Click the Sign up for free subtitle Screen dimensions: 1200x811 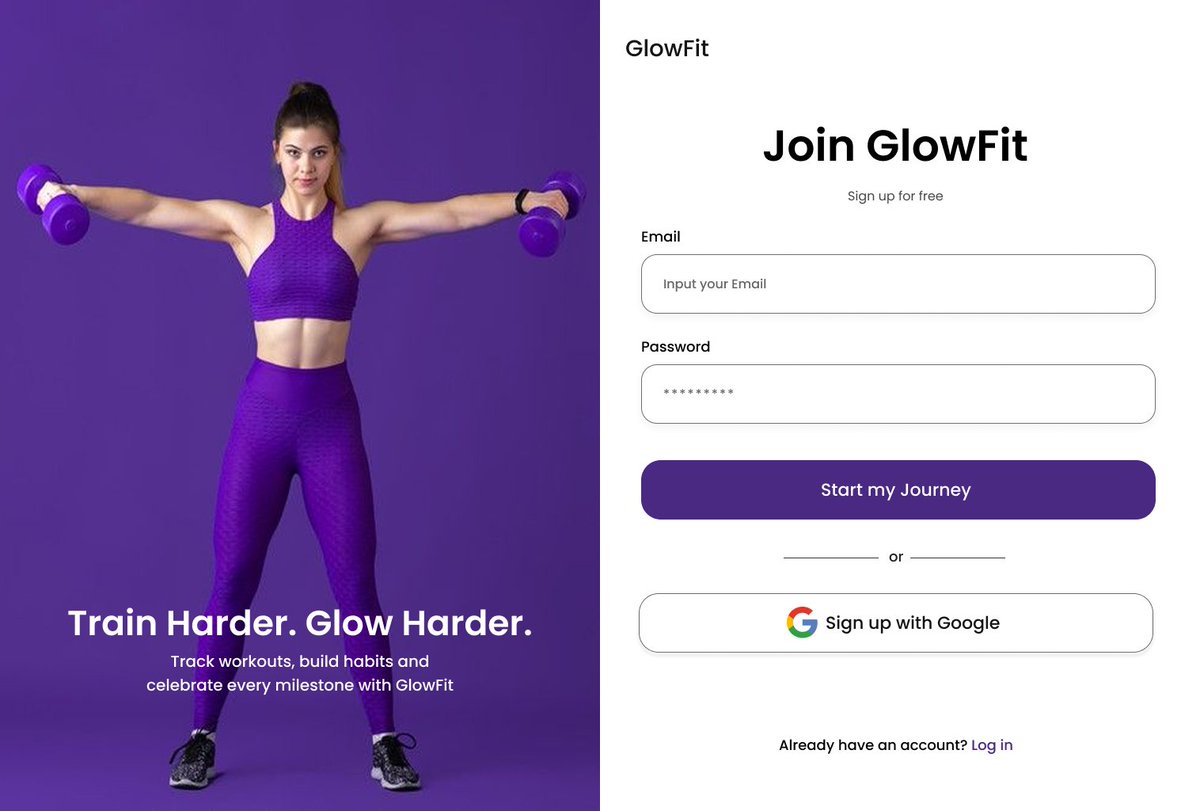coord(895,196)
